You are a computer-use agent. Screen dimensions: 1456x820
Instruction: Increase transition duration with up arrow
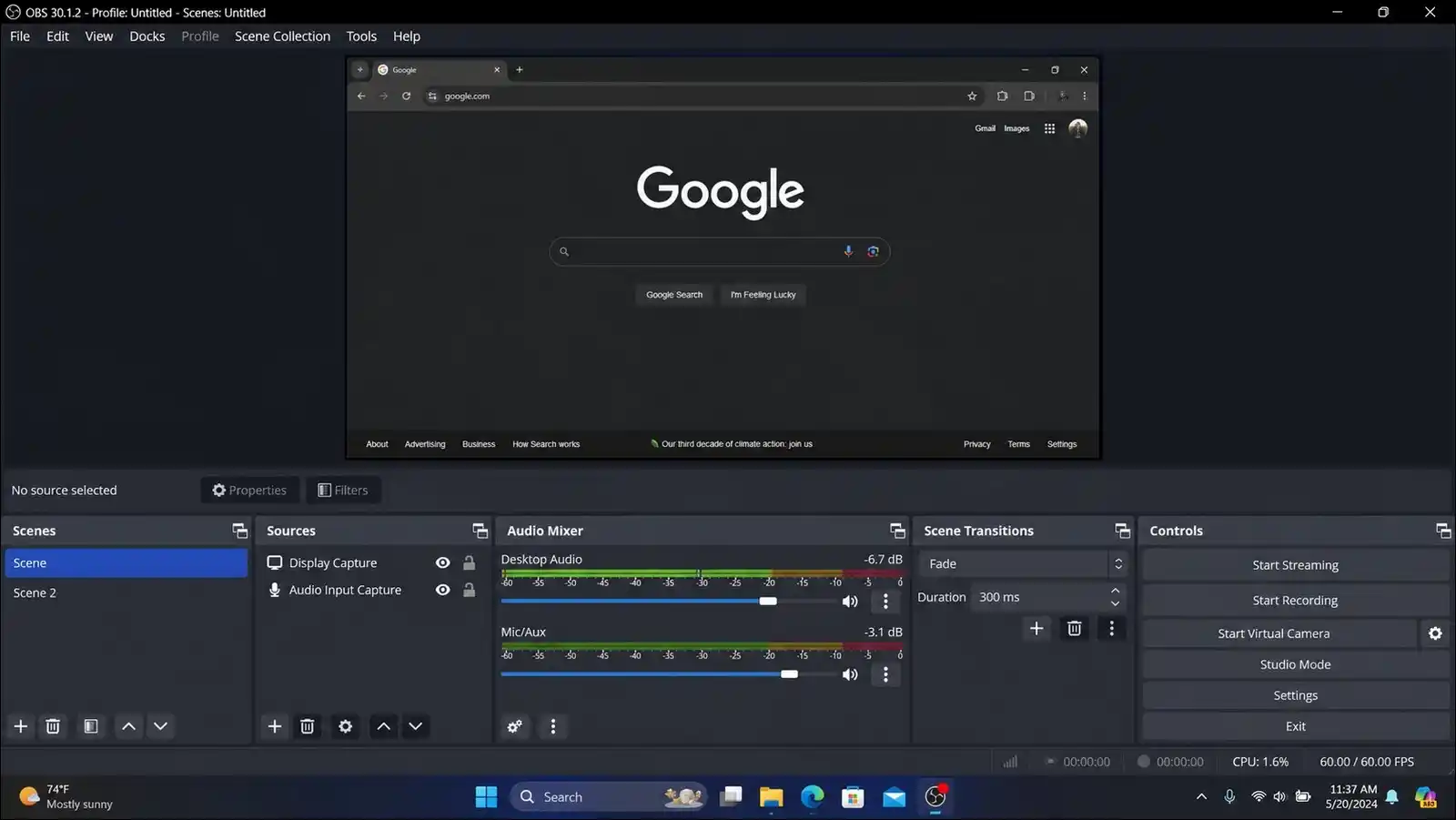1116,591
